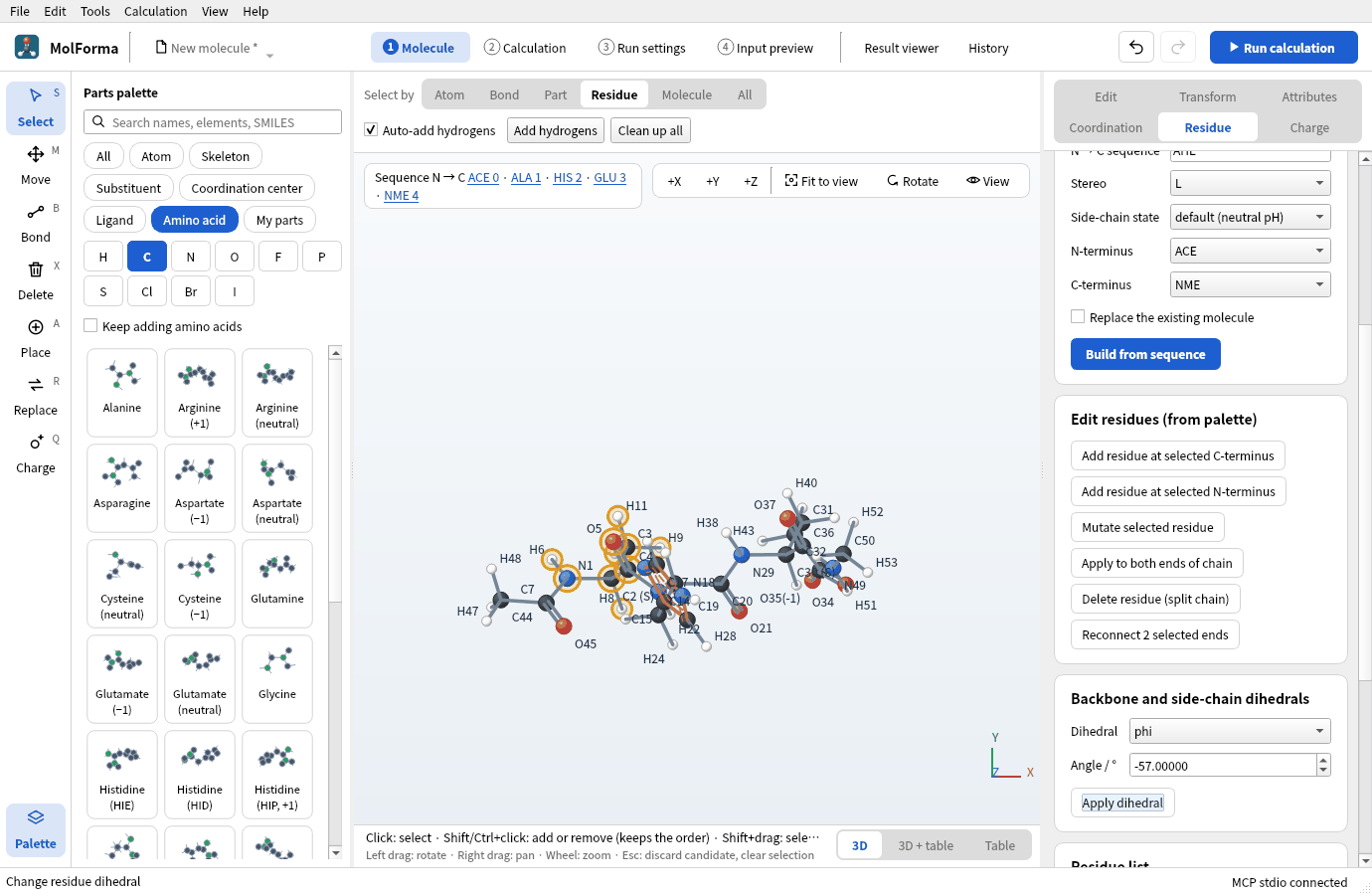The height and width of the screenshot is (895, 1372).
Task: Open the View eye menu
Action: point(987,181)
